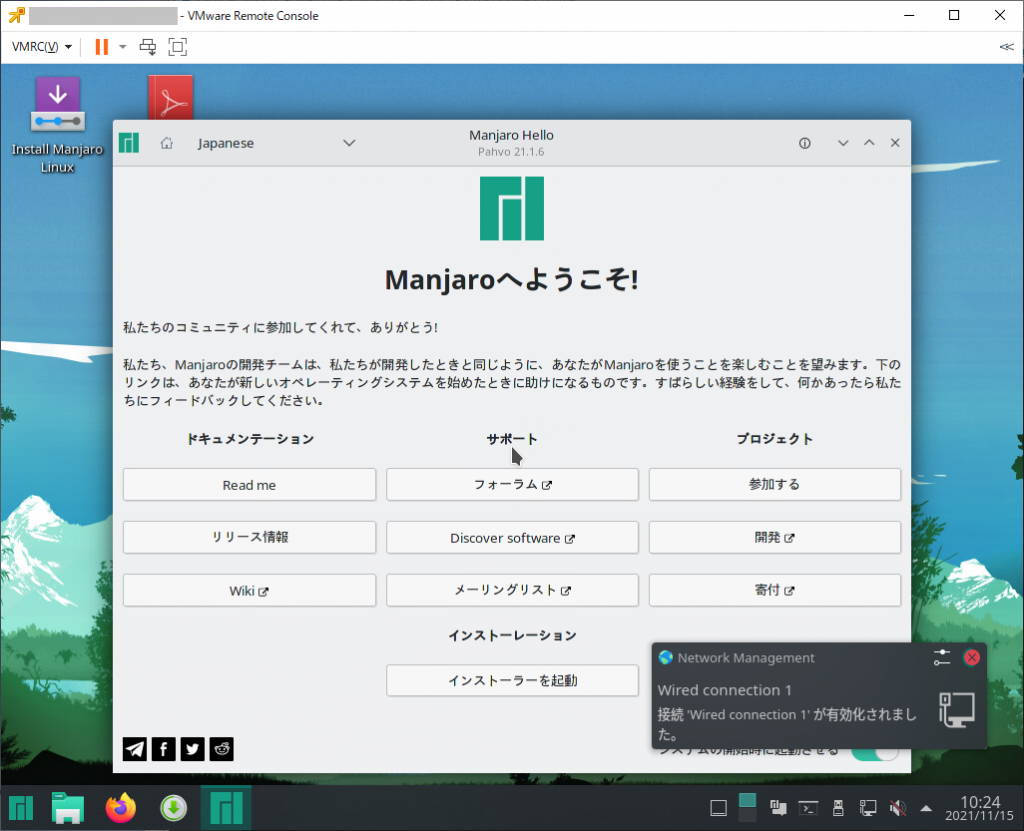Expand hidden system tray icons arrow
Screen dimensions: 1024x831
[x=926, y=809]
